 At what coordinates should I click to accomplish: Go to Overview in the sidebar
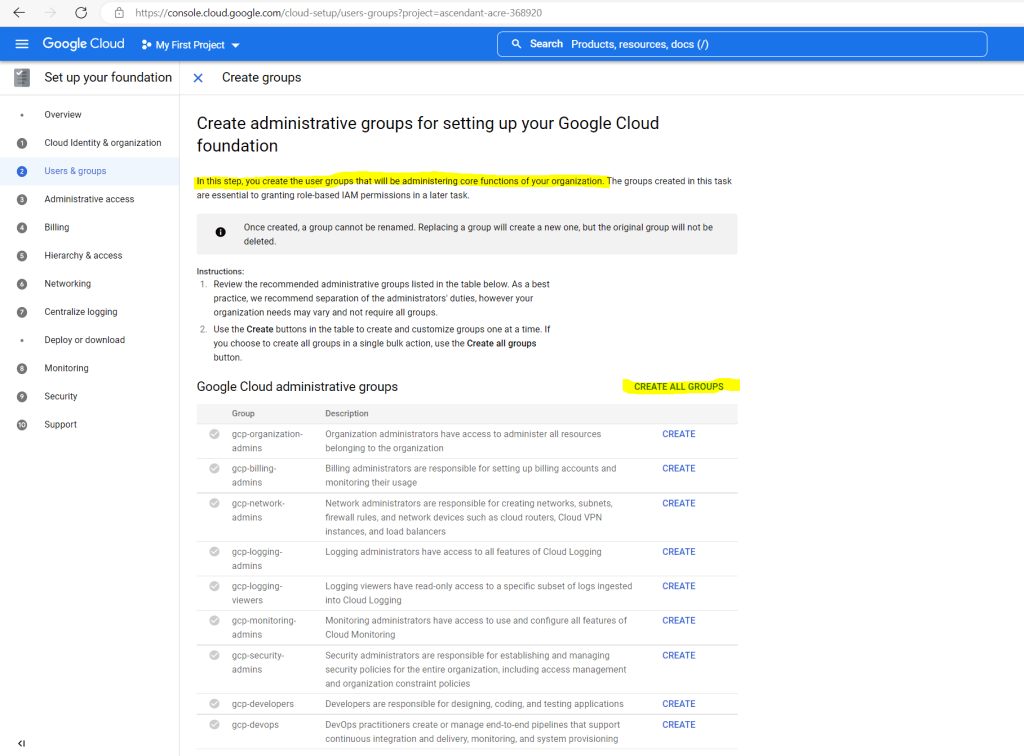coord(63,114)
